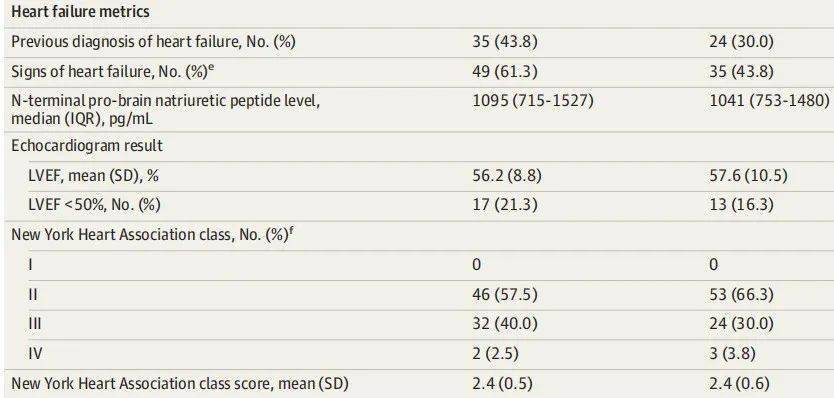Select the NYHA class IV row label
Image resolution: width=834 pixels, height=398 pixels.
35,353
